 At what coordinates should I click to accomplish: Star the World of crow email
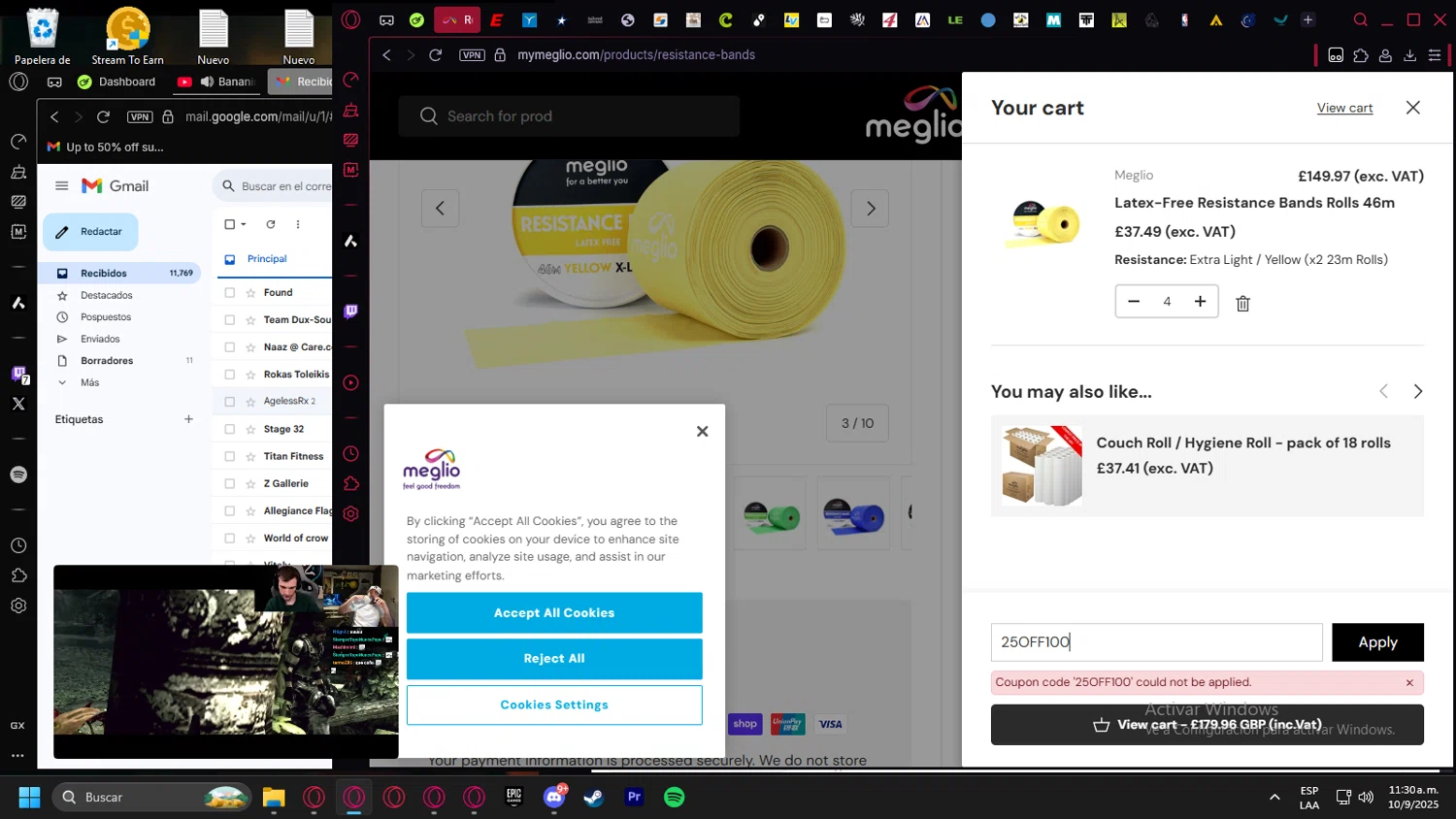[250, 538]
